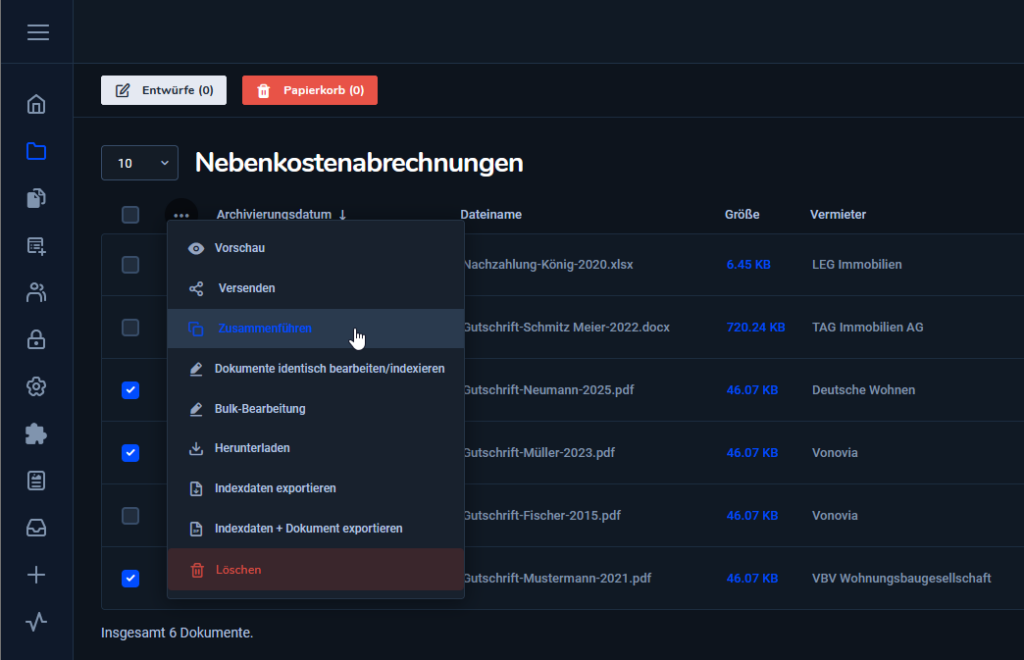Uncheck the Gutschrift-Mustermann-2021.pdf row checkbox
Screen dimensions: 1024x660
[x=131, y=578]
